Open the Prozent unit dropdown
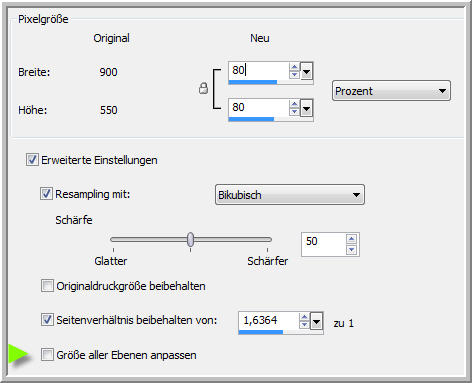Image resolution: width=472 pixels, height=383 pixels. (x=391, y=91)
